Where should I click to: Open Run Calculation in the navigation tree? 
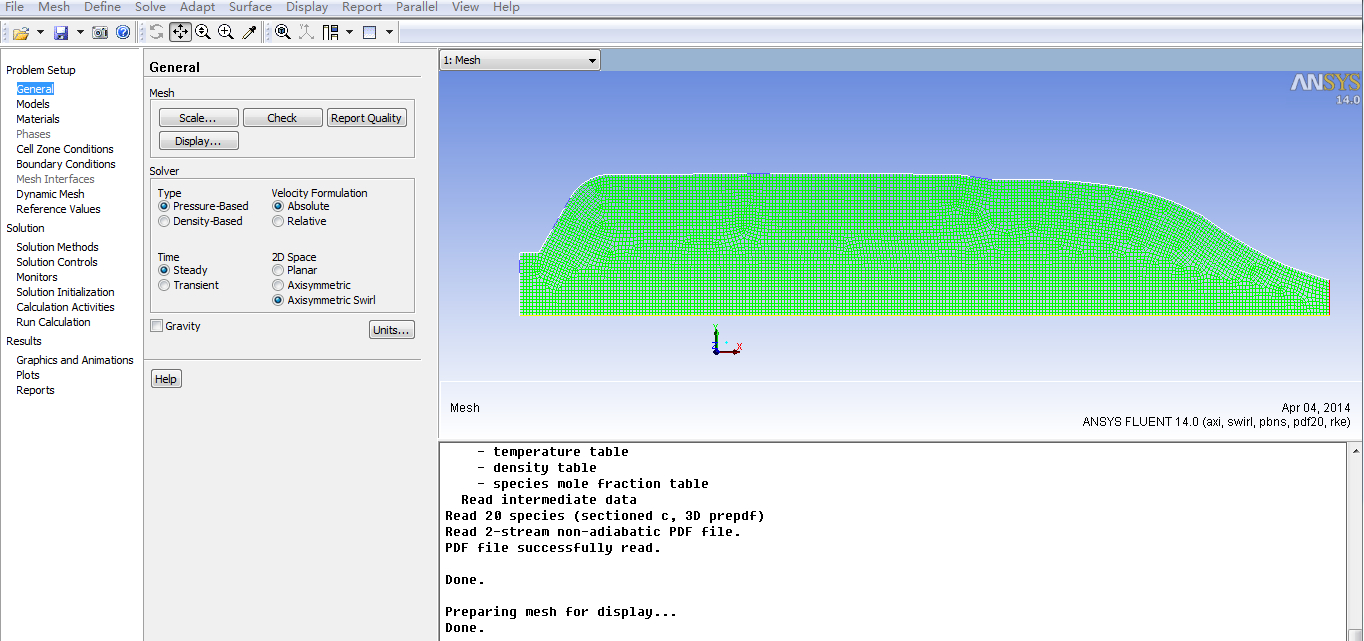(x=53, y=322)
